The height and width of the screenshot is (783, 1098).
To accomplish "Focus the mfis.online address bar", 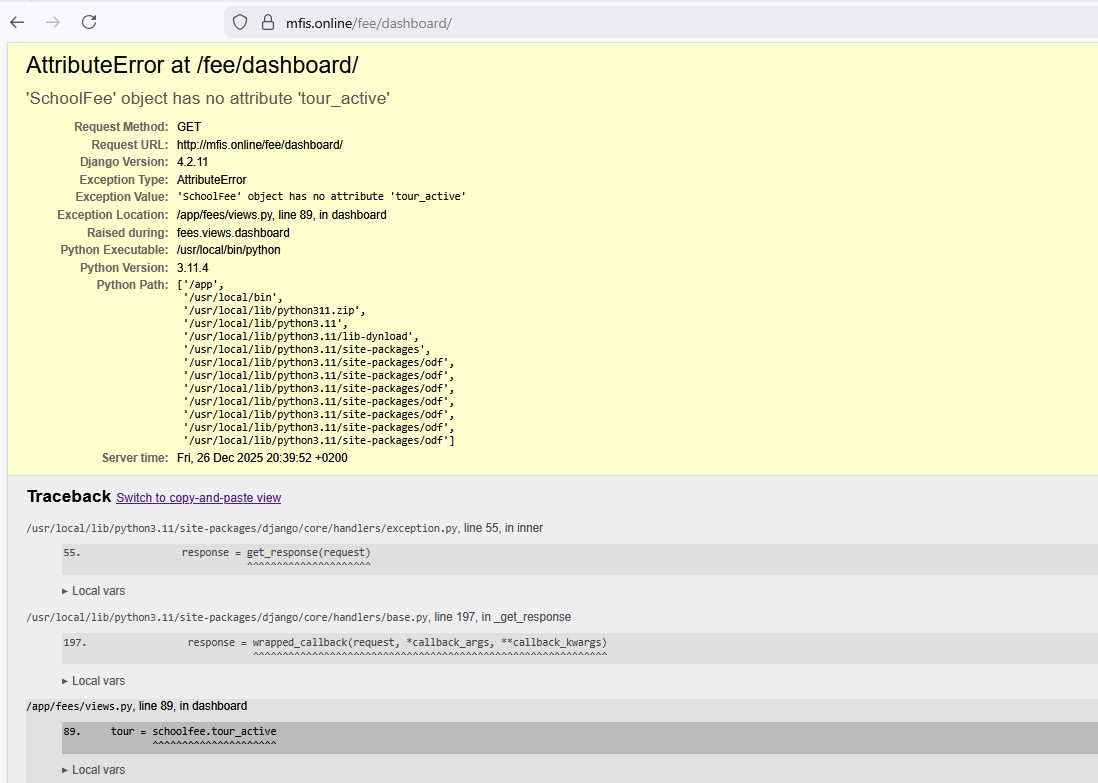I will (600, 22).
